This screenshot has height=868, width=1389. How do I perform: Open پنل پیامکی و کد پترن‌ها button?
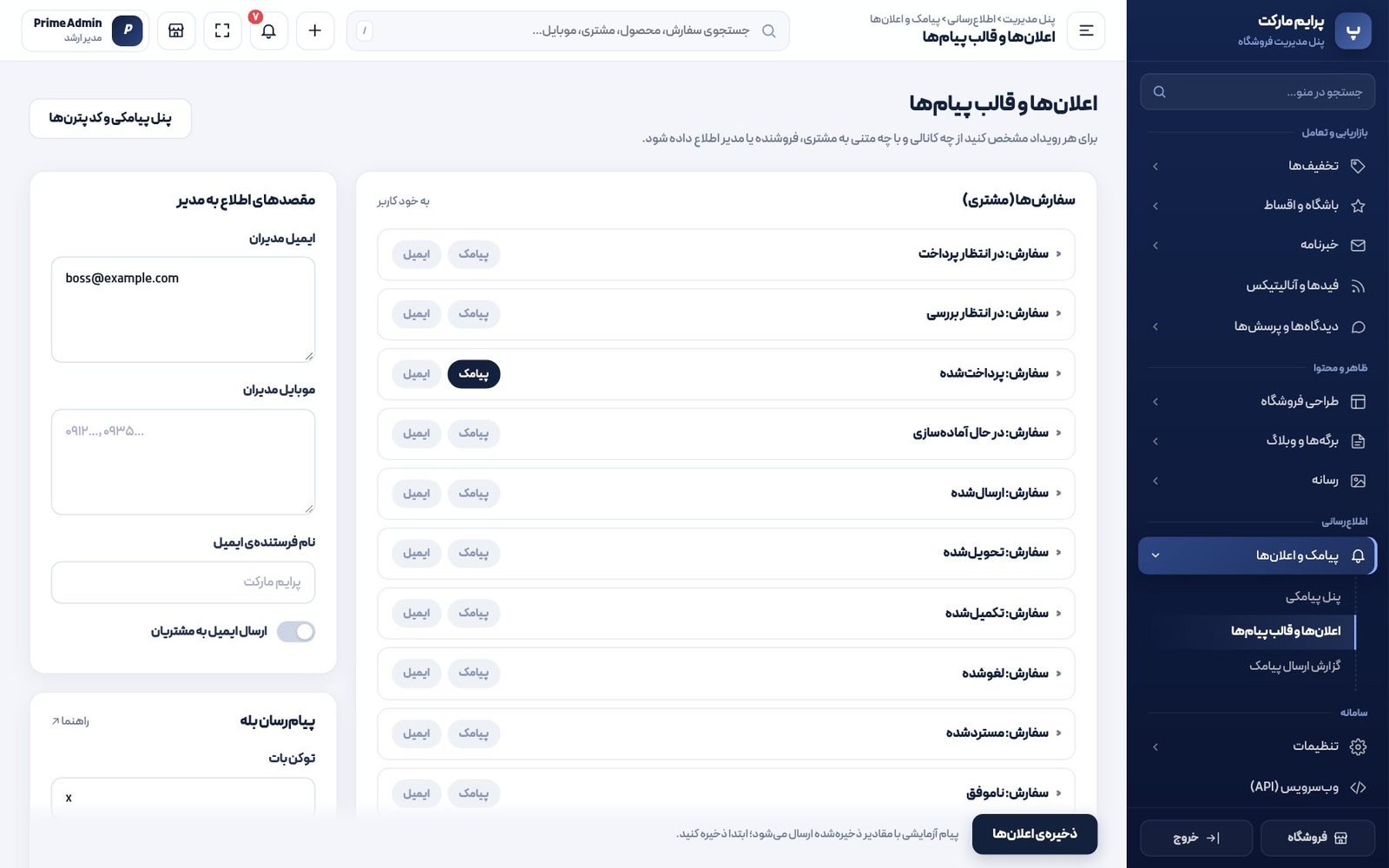click(x=110, y=118)
